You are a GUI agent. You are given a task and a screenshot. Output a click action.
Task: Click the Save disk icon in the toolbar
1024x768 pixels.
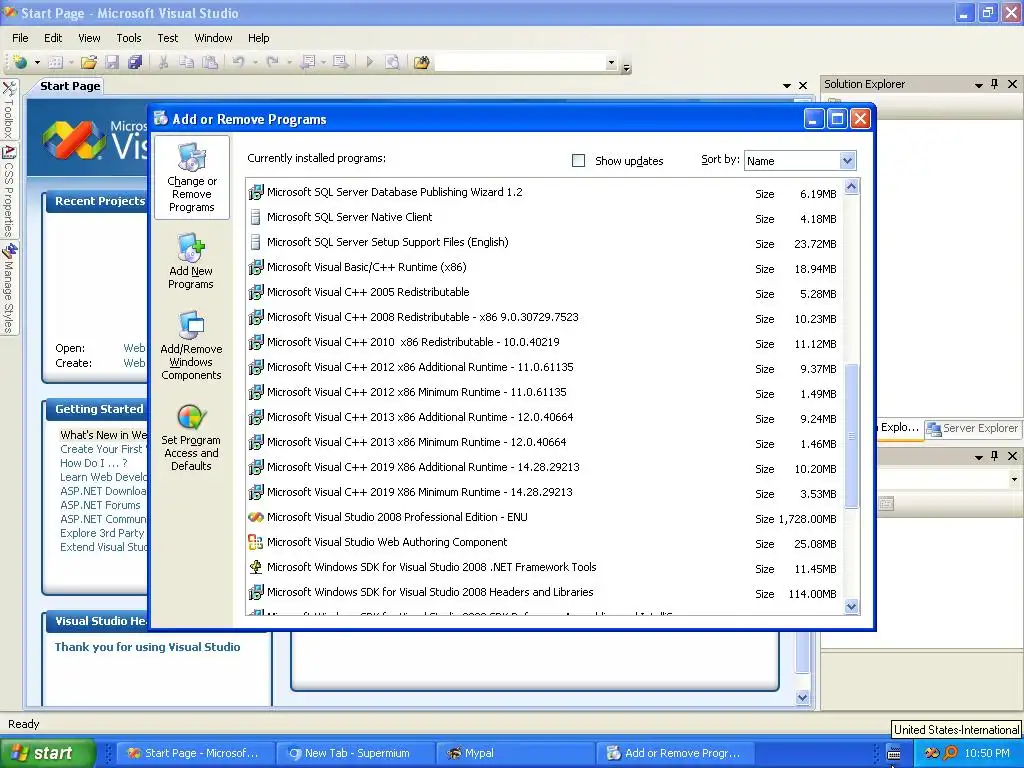[112, 62]
